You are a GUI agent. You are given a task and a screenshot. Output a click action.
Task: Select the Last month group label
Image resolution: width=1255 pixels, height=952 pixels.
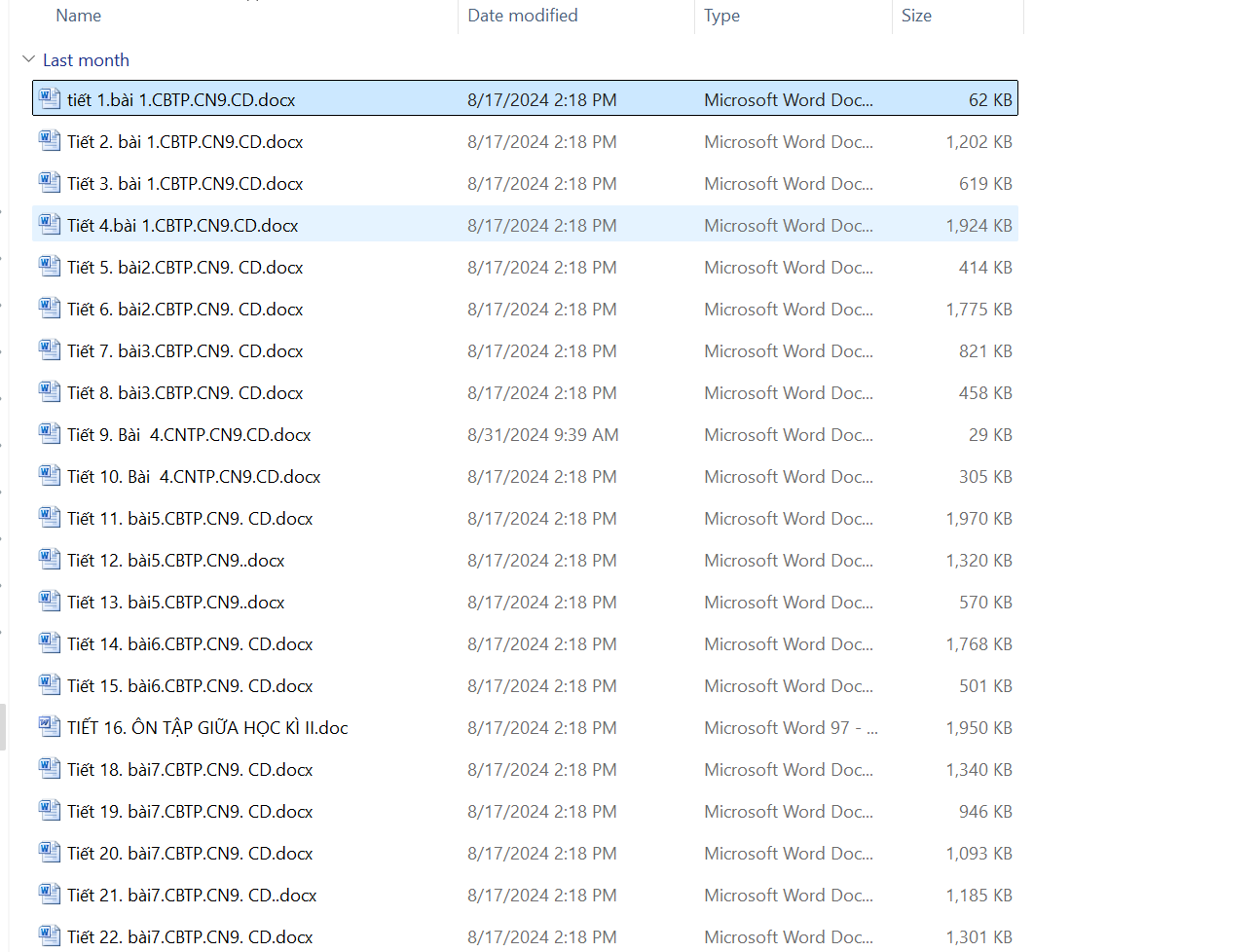click(86, 60)
